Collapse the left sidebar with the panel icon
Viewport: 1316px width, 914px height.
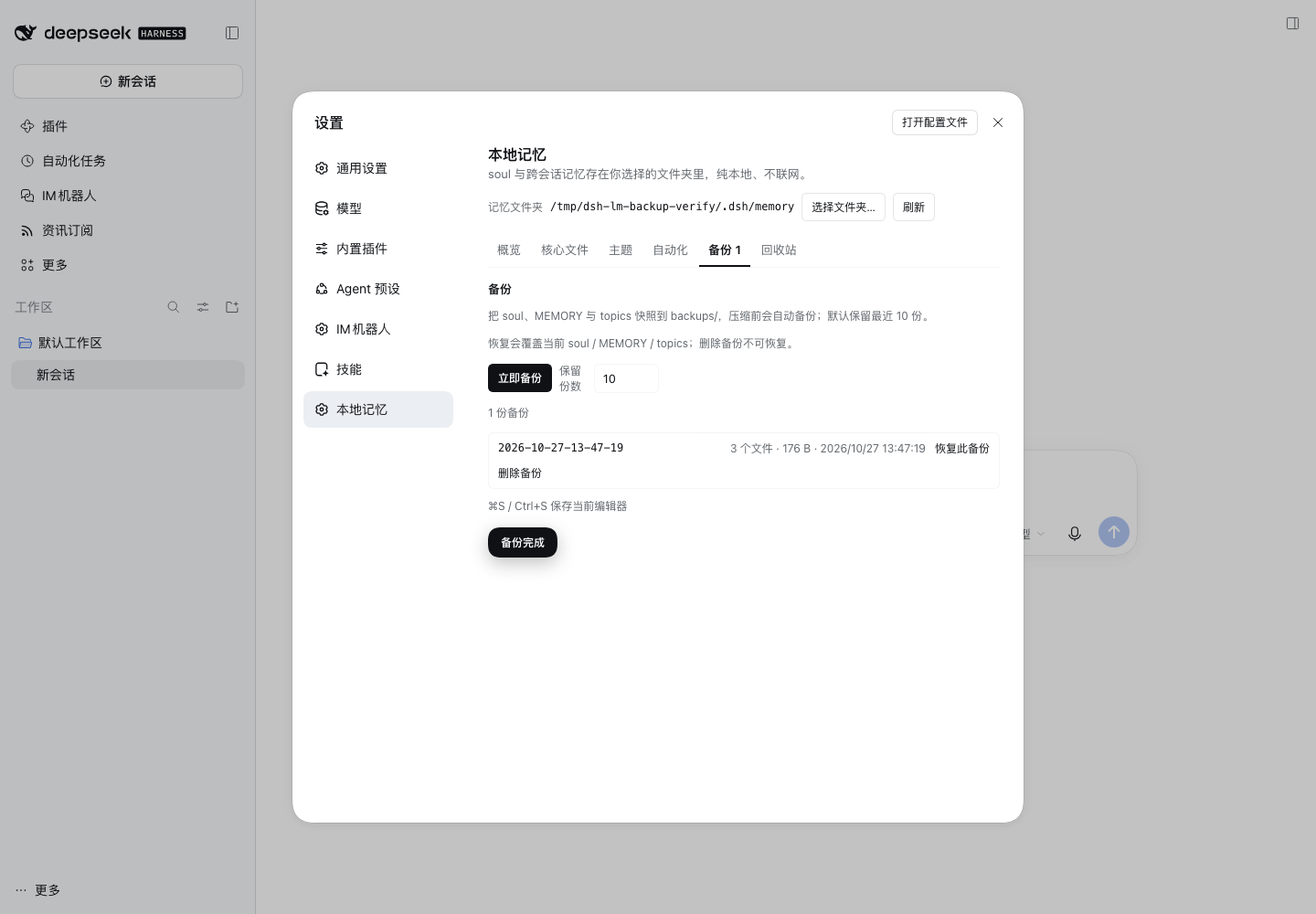point(232,33)
